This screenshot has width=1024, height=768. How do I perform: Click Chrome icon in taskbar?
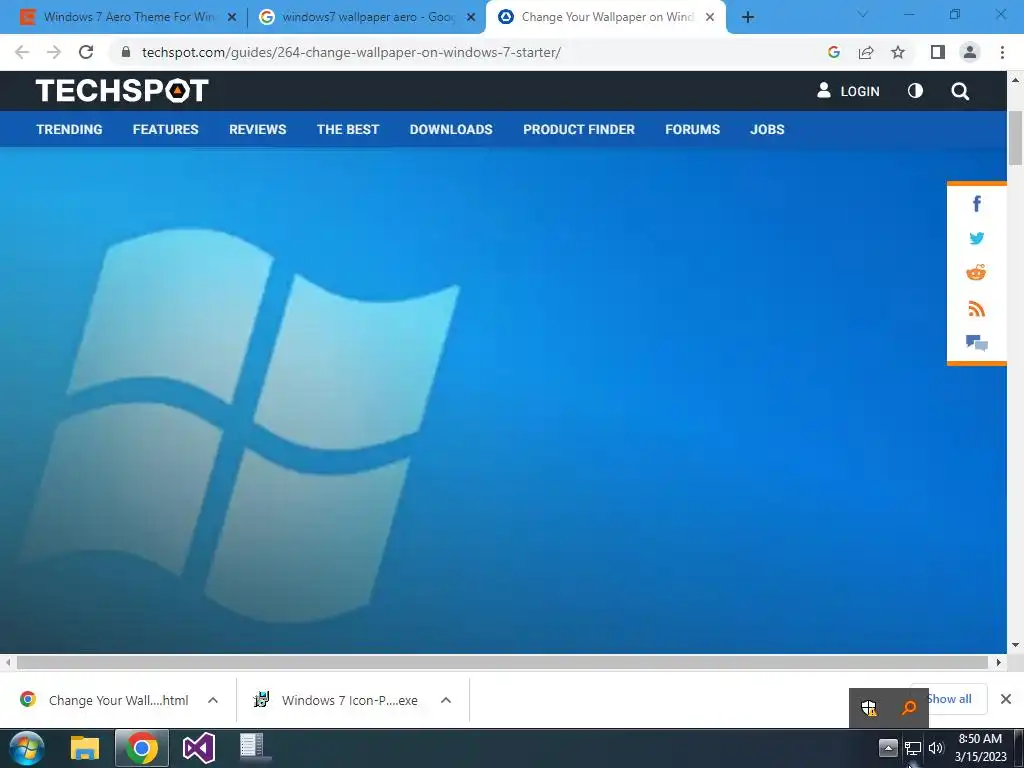(x=142, y=748)
